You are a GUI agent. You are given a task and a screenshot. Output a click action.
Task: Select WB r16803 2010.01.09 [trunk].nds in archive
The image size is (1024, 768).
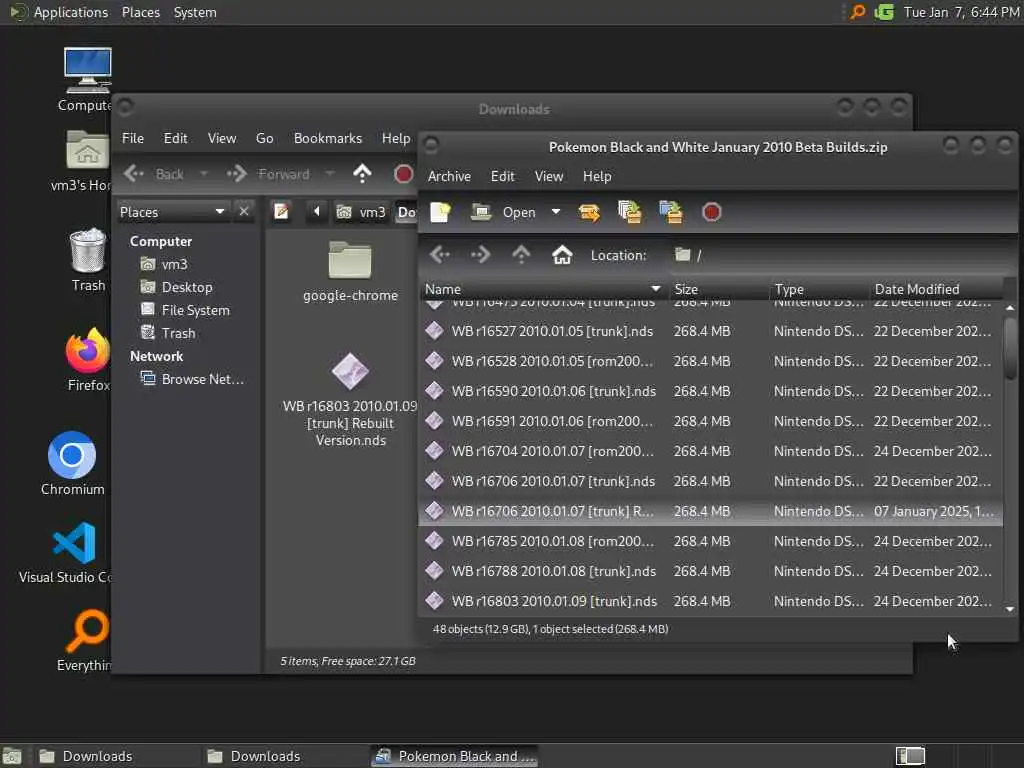point(711,601)
